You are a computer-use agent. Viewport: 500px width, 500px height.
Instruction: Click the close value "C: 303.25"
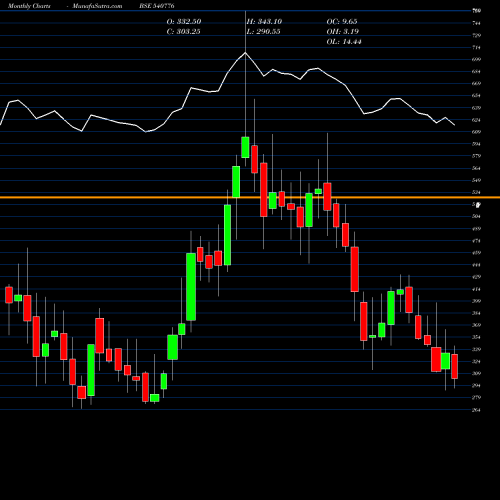tap(183, 31)
